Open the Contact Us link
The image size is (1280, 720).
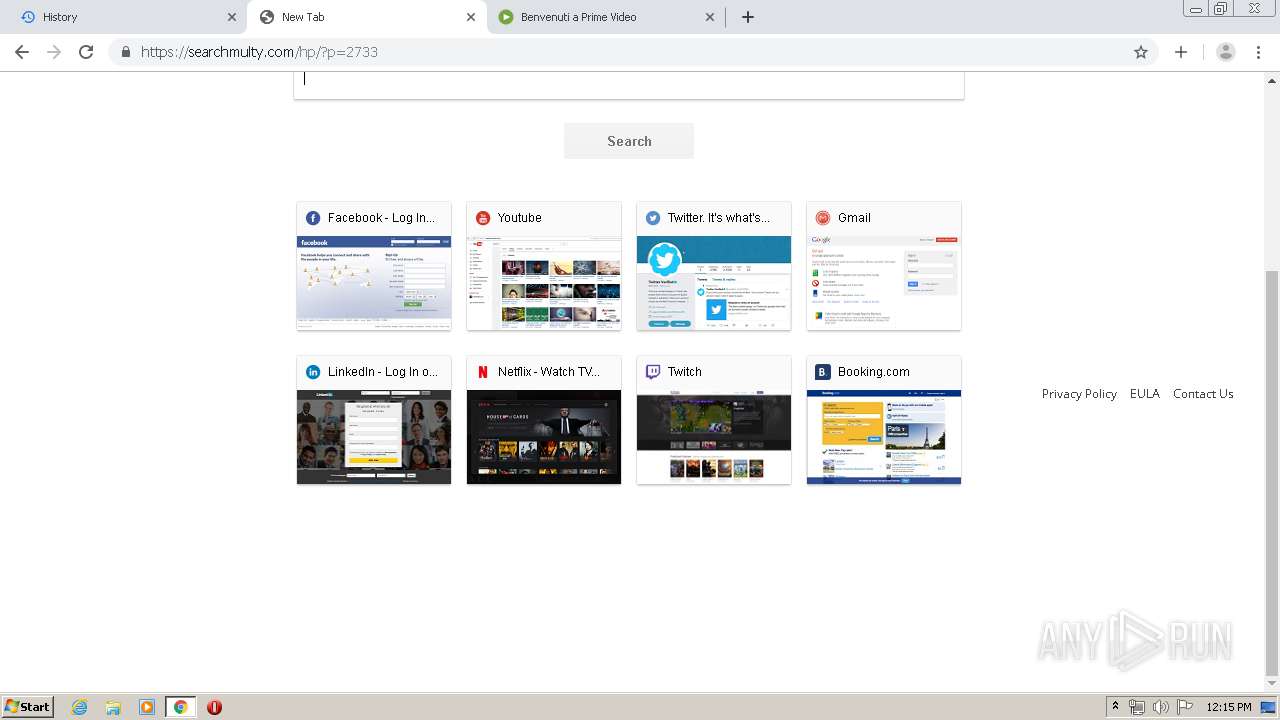coord(1203,394)
